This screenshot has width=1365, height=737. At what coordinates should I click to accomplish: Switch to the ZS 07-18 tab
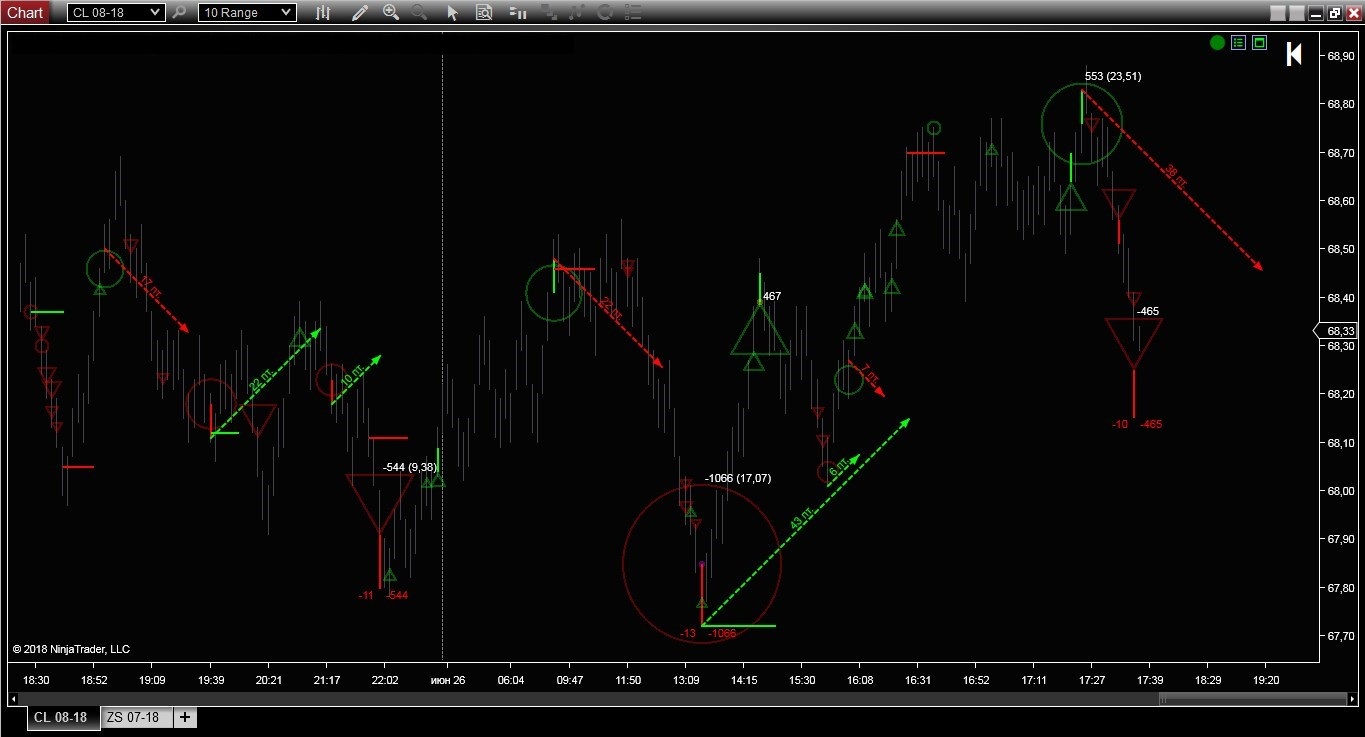133,717
